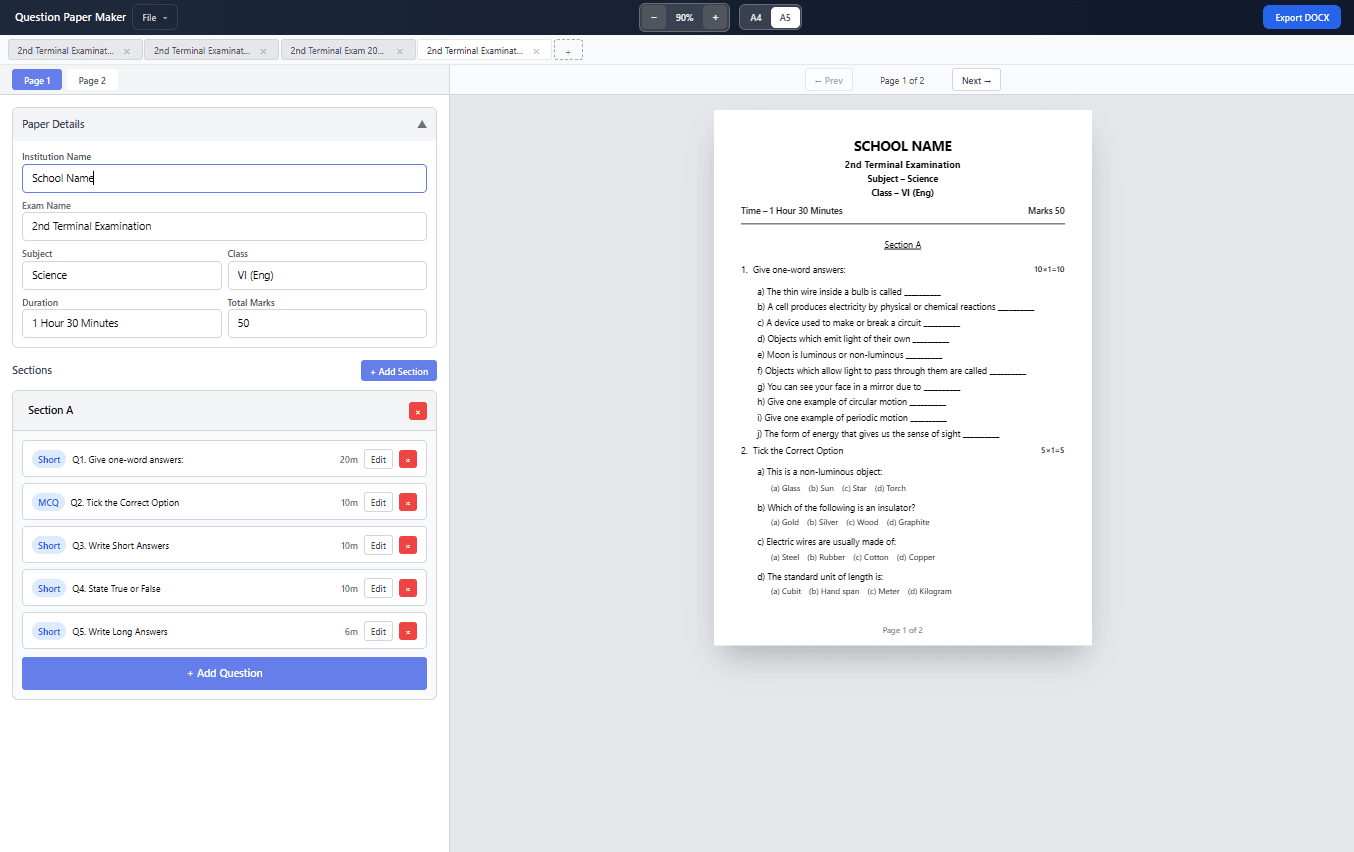Delete Section A with red x button

[x=417, y=411]
